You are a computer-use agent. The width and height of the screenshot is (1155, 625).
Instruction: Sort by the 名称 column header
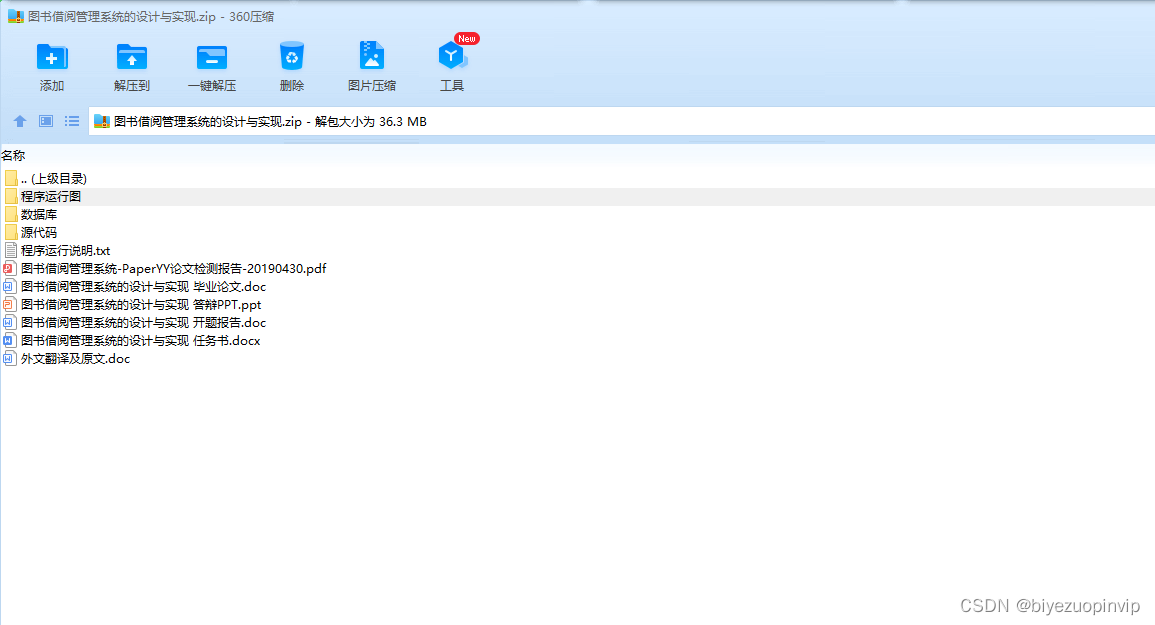[13, 156]
